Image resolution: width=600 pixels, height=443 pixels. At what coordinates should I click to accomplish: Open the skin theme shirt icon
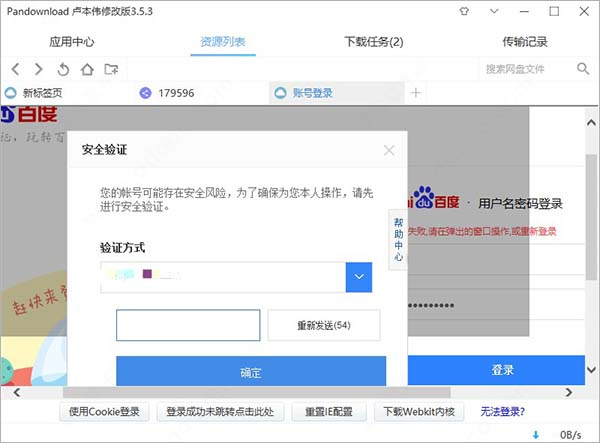click(464, 11)
